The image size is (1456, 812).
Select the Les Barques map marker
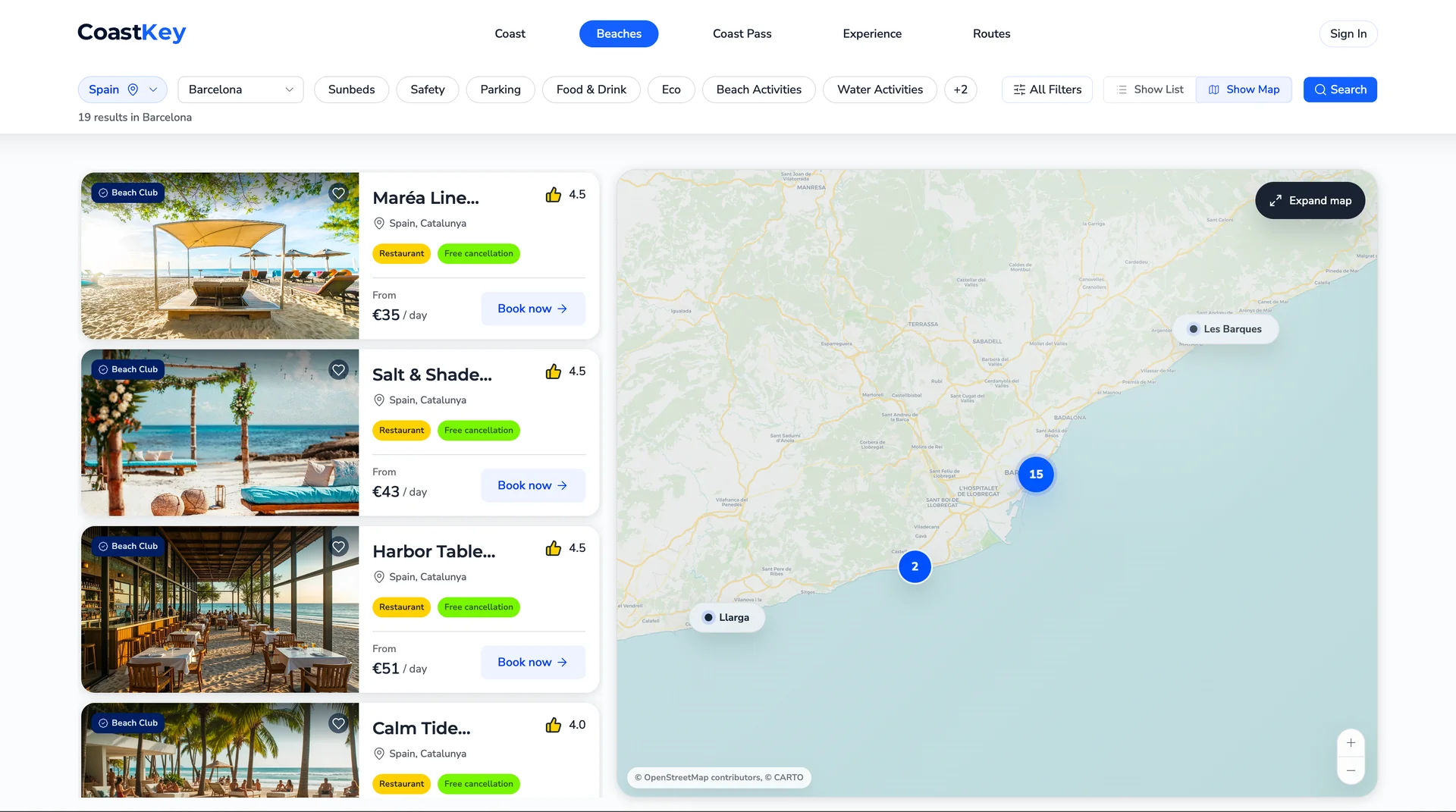click(1225, 329)
